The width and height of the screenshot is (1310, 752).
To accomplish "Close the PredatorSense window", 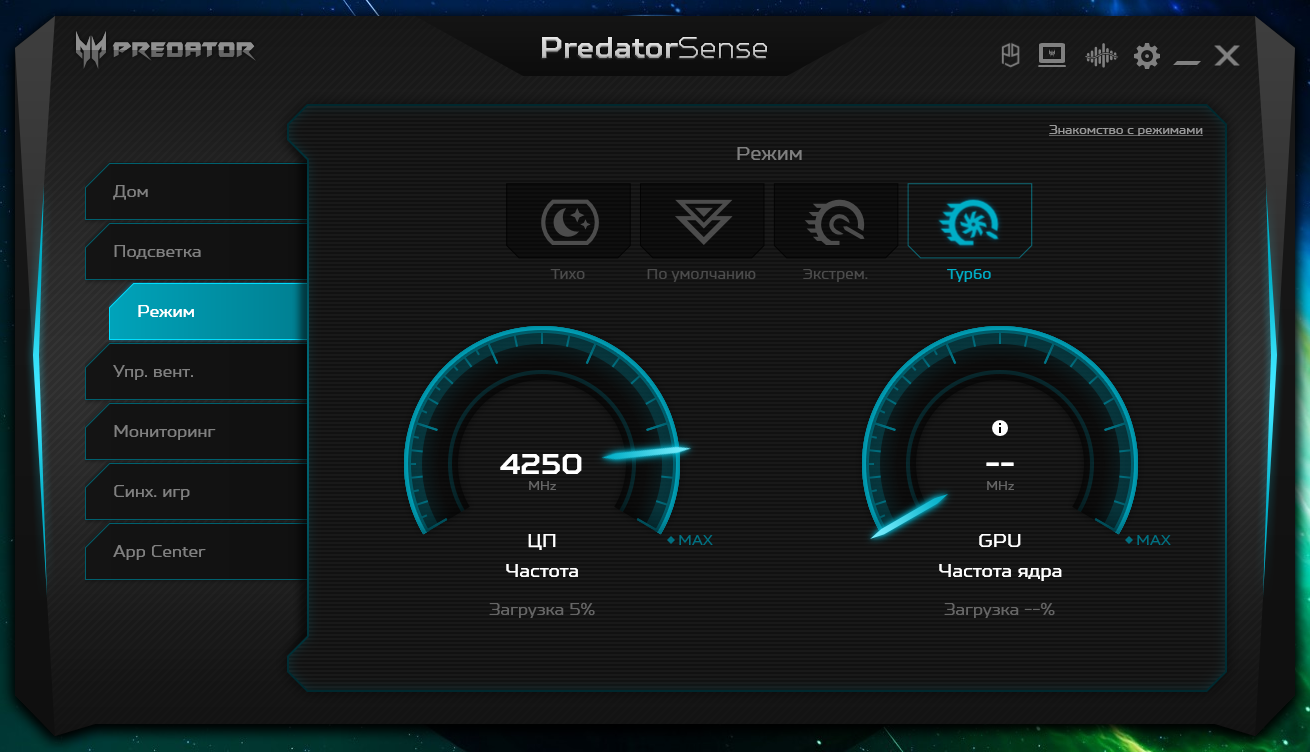I will click(1227, 56).
